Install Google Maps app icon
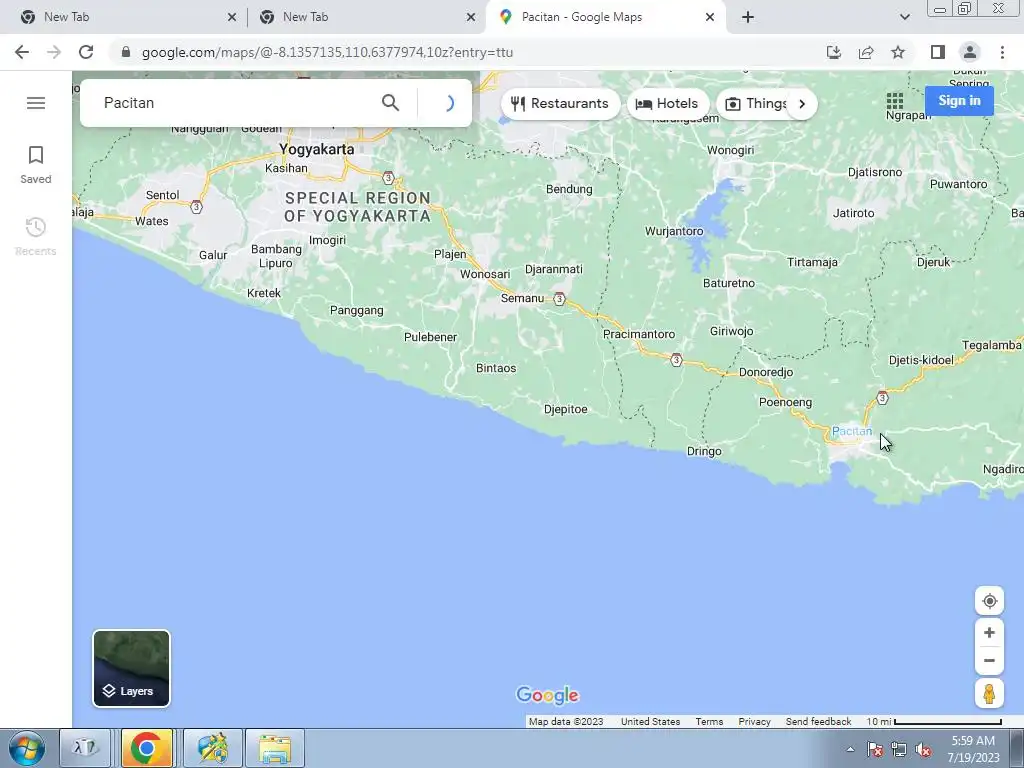The image size is (1024, 768). 834,52
